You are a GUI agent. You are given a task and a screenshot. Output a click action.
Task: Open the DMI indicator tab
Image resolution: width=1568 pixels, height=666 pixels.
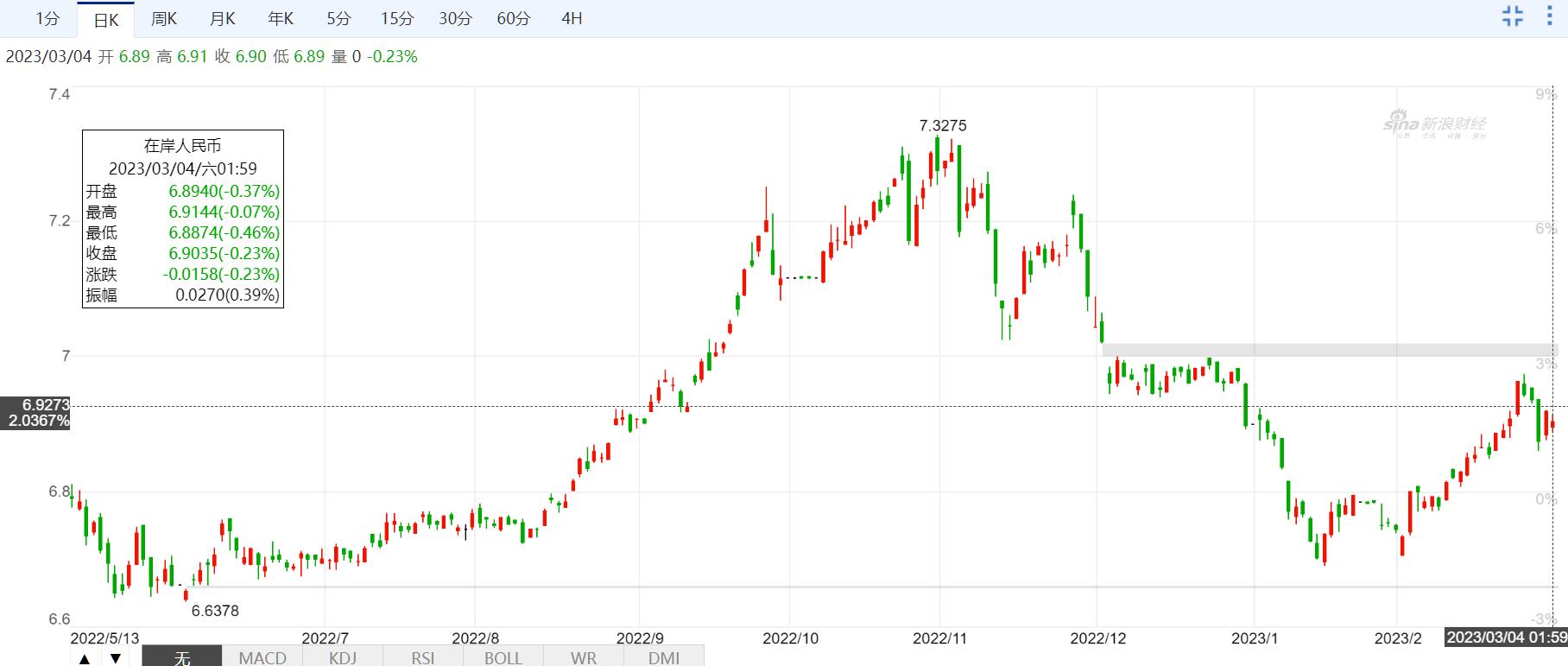(664, 657)
